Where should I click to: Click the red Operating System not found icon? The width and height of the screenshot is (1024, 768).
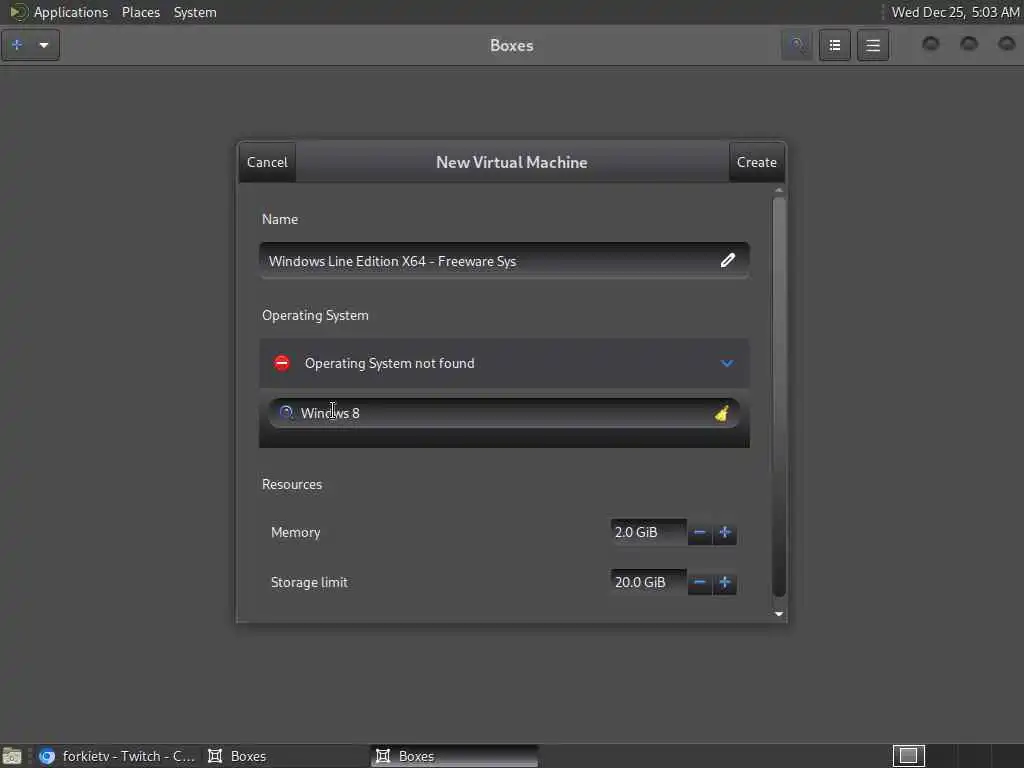(x=282, y=363)
